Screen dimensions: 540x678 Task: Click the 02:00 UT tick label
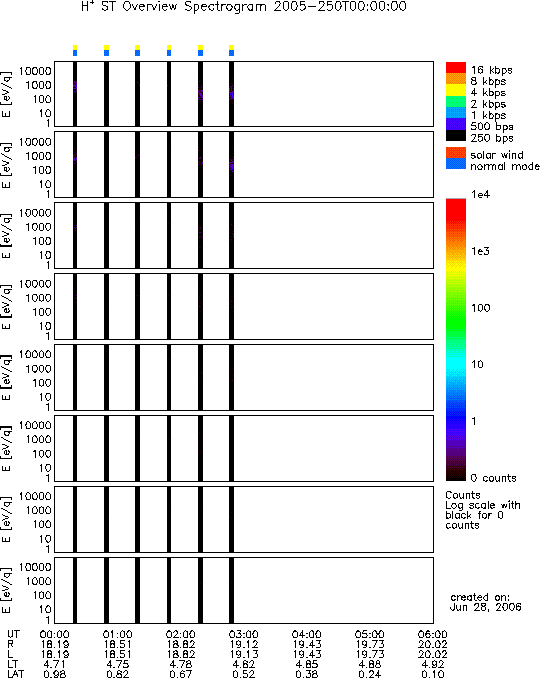click(x=181, y=634)
